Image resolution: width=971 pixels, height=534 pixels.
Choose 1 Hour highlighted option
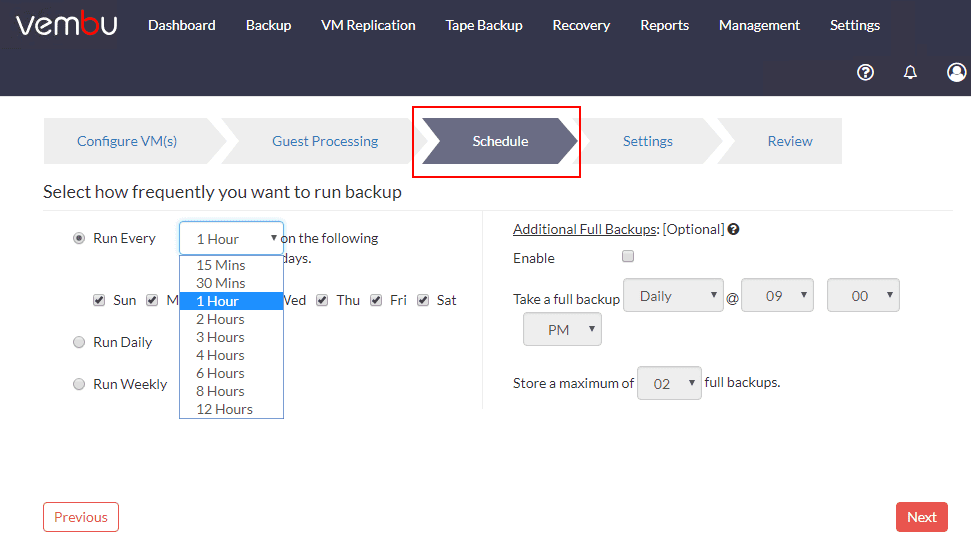[x=232, y=301]
